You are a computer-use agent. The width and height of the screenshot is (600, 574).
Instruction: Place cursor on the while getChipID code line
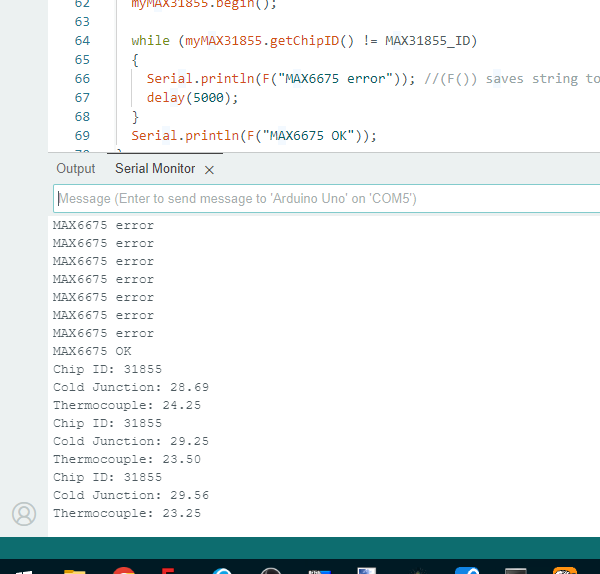point(304,41)
